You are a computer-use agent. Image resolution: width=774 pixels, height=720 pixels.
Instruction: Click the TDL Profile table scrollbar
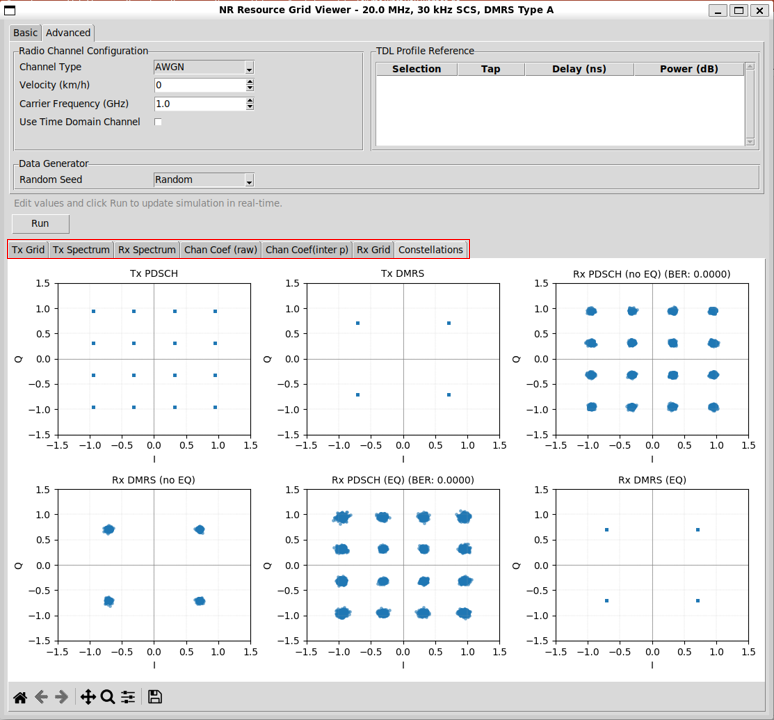750,105
